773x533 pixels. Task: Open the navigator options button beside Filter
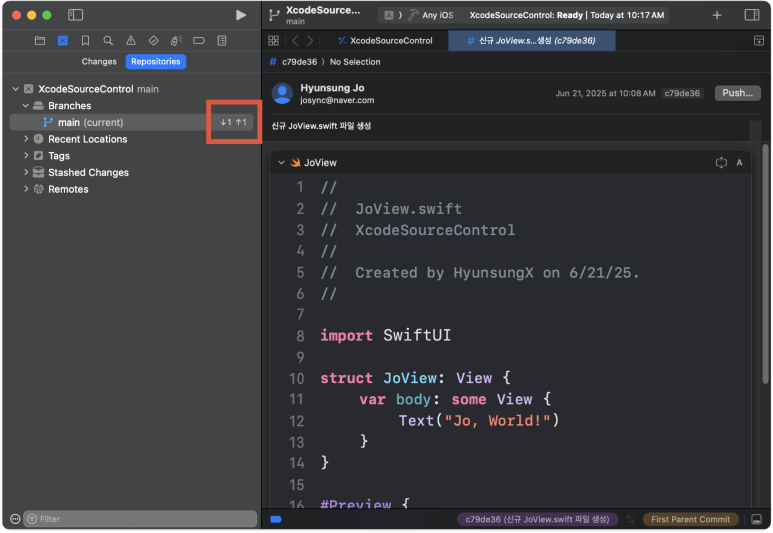tap(15, 519)
